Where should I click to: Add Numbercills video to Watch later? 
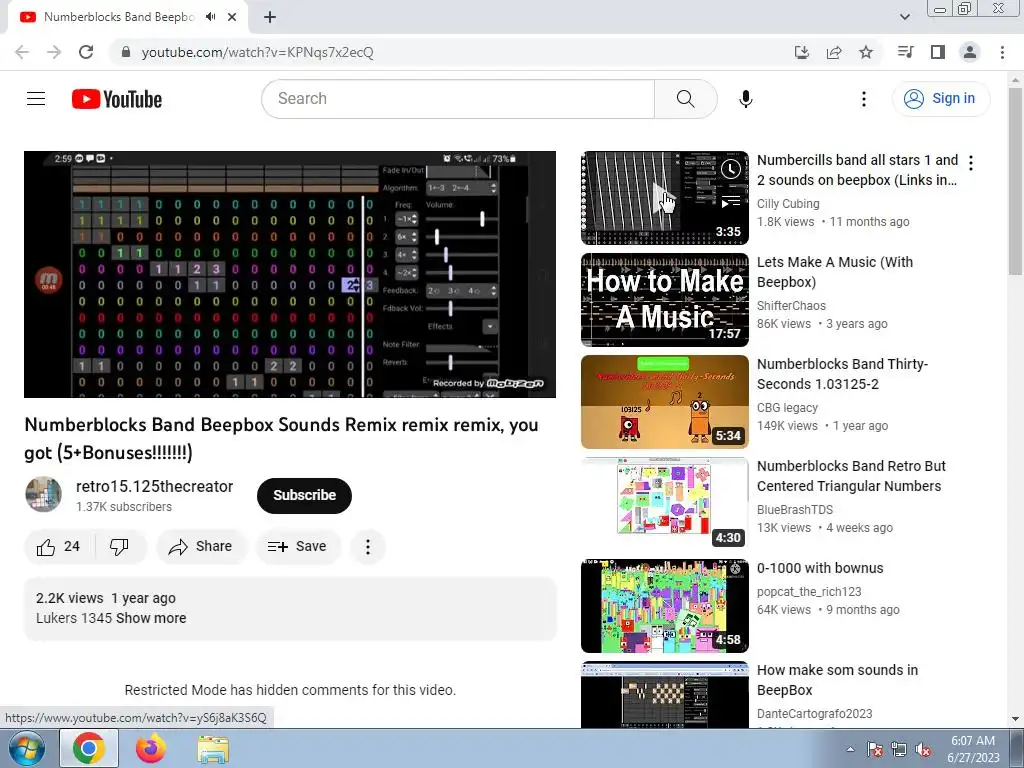click(731, 169)
